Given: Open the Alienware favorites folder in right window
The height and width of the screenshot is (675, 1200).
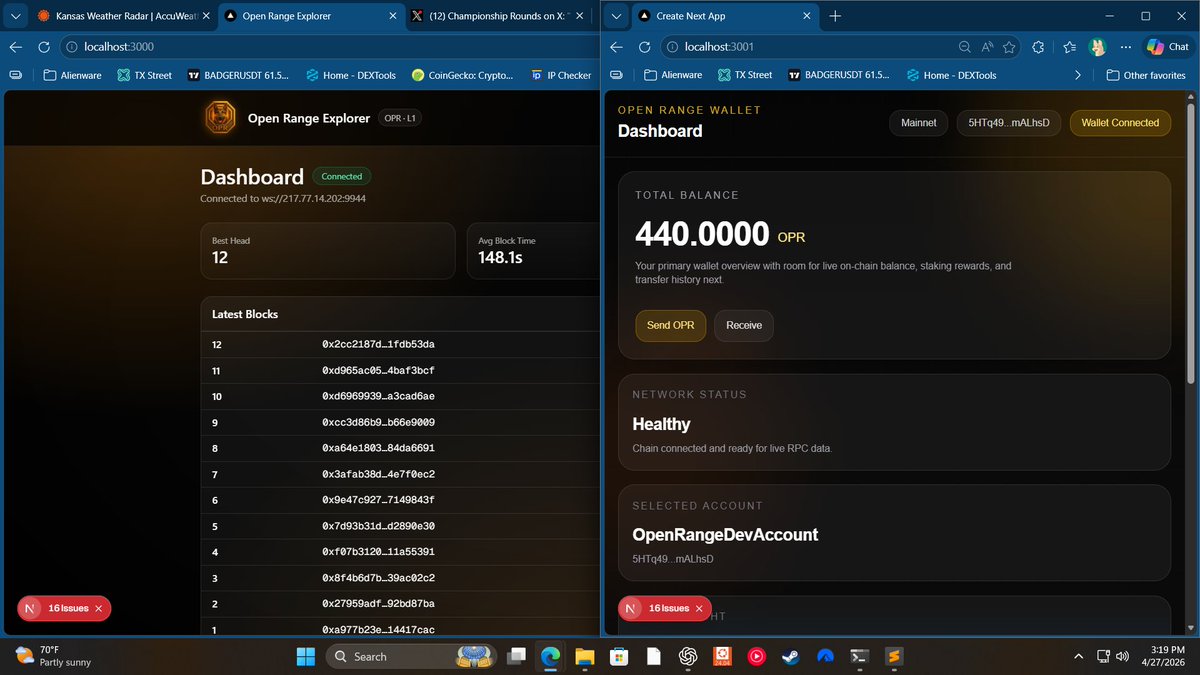Looking at the screenshot, I should pyautogui.click(x=672, y=75).
